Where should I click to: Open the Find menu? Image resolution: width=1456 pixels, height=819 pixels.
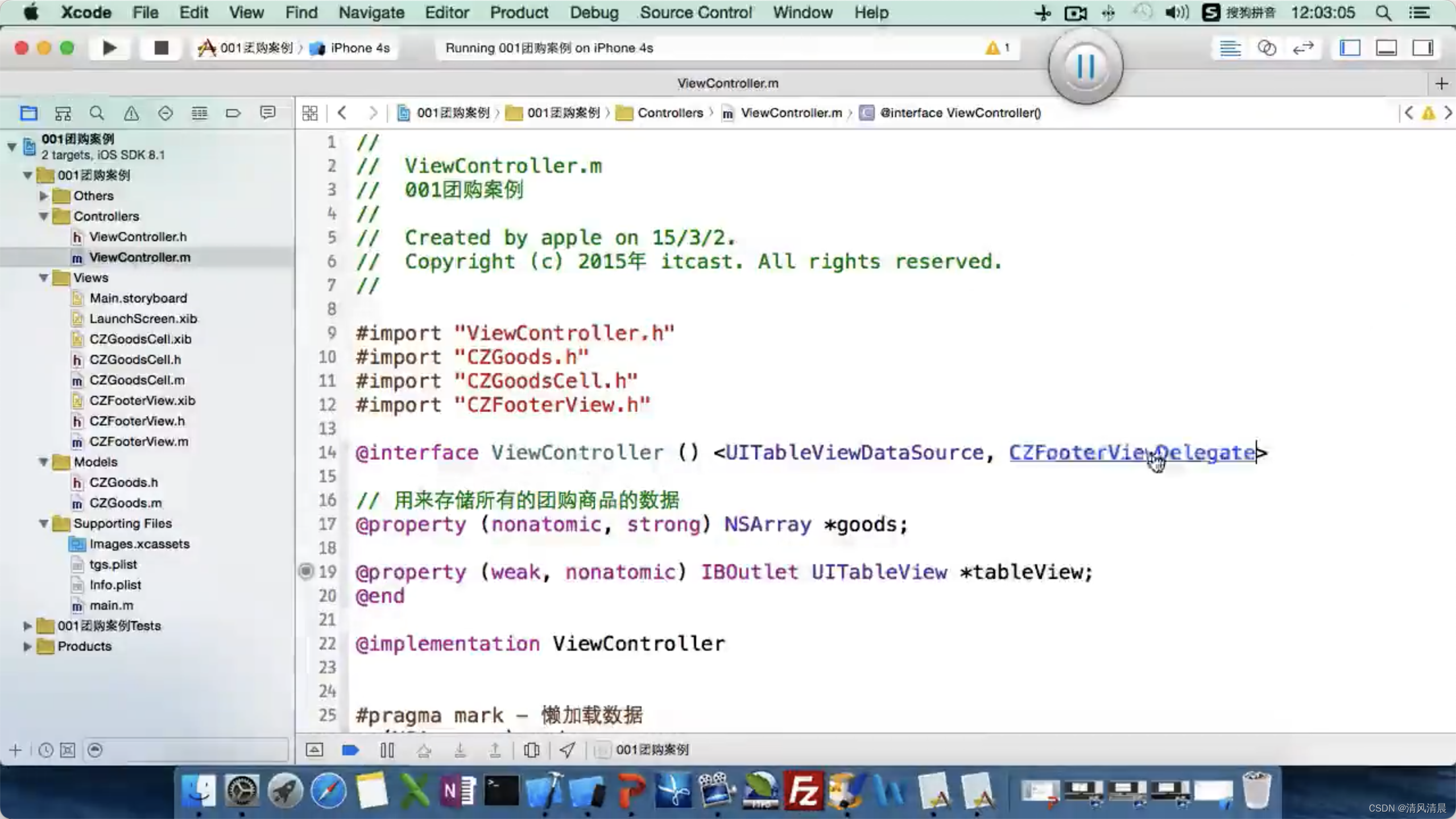tap(301, 13)
